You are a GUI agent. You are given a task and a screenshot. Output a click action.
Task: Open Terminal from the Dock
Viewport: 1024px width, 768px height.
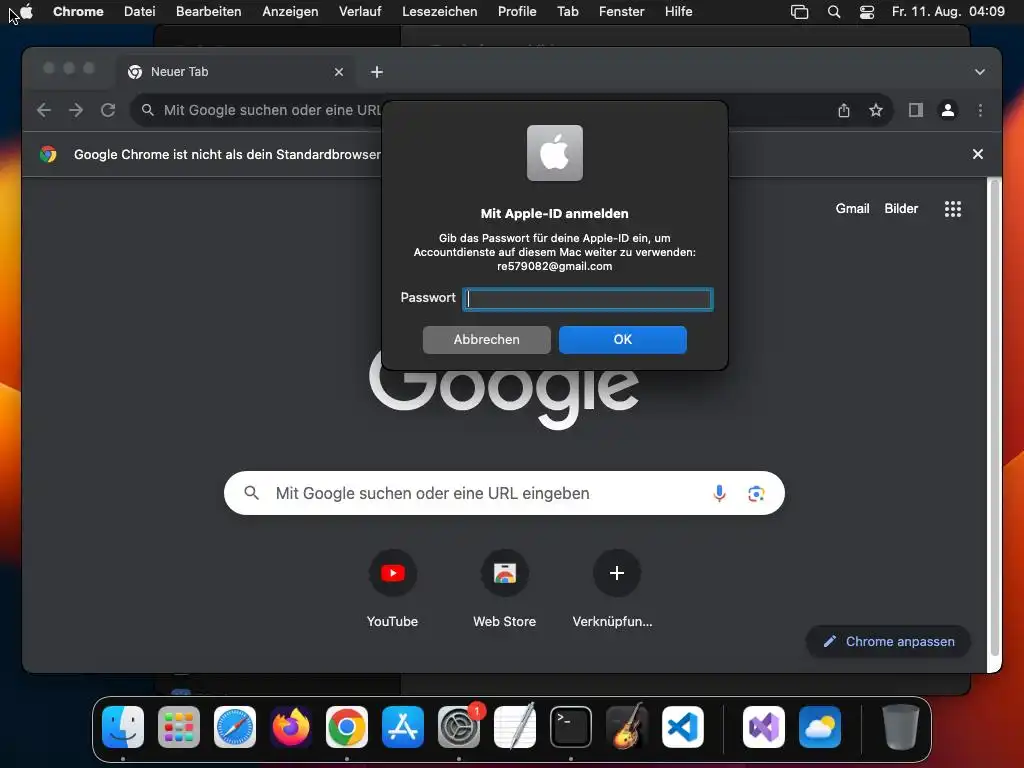click(x=571, y=727)
